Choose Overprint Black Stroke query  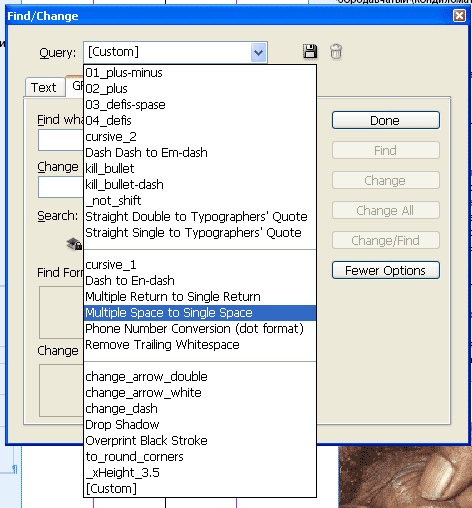tap(200, 441)
